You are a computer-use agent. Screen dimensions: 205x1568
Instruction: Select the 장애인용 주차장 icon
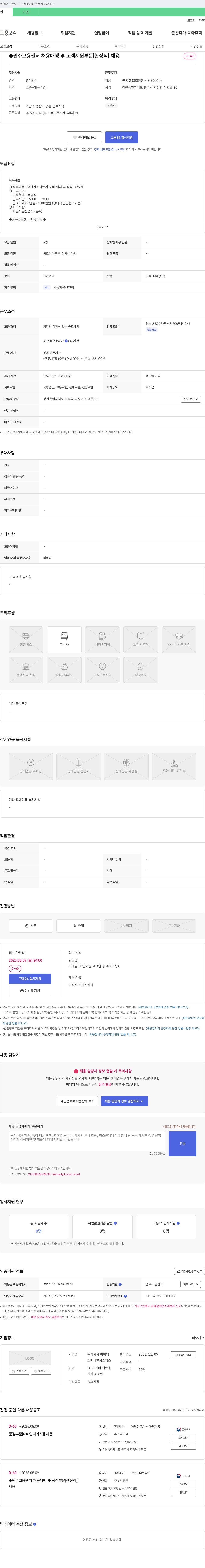pyautogui.click(x=31, y=766)
